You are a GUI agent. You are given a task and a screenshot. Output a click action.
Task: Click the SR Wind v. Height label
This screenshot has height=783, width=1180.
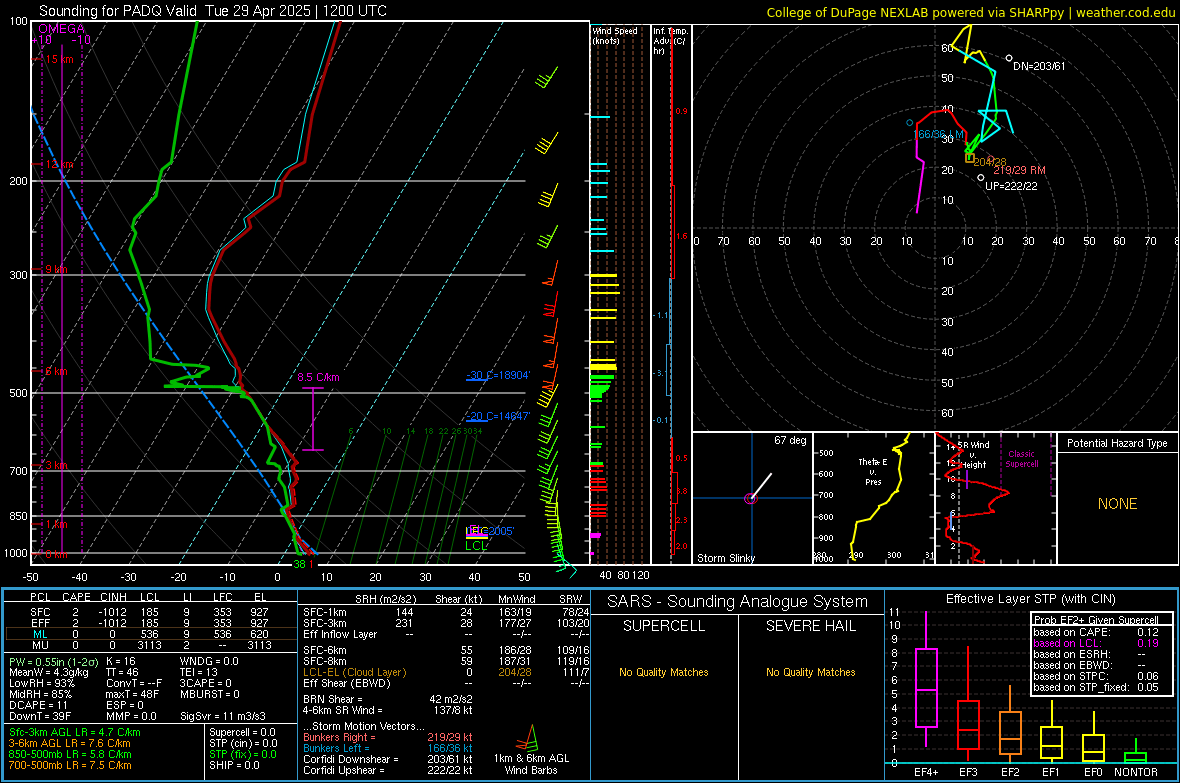tap(974, 455)
